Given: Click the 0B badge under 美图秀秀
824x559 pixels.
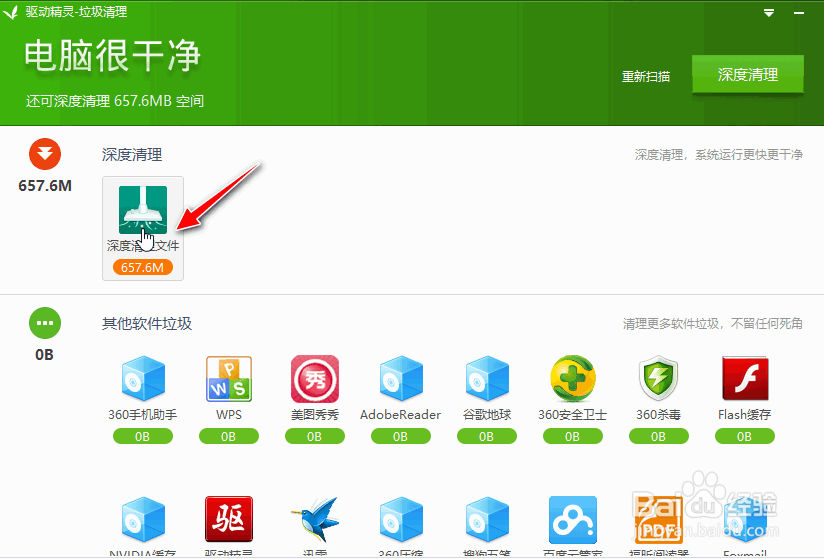Looking at the screenshot, I should coord(314,436).
